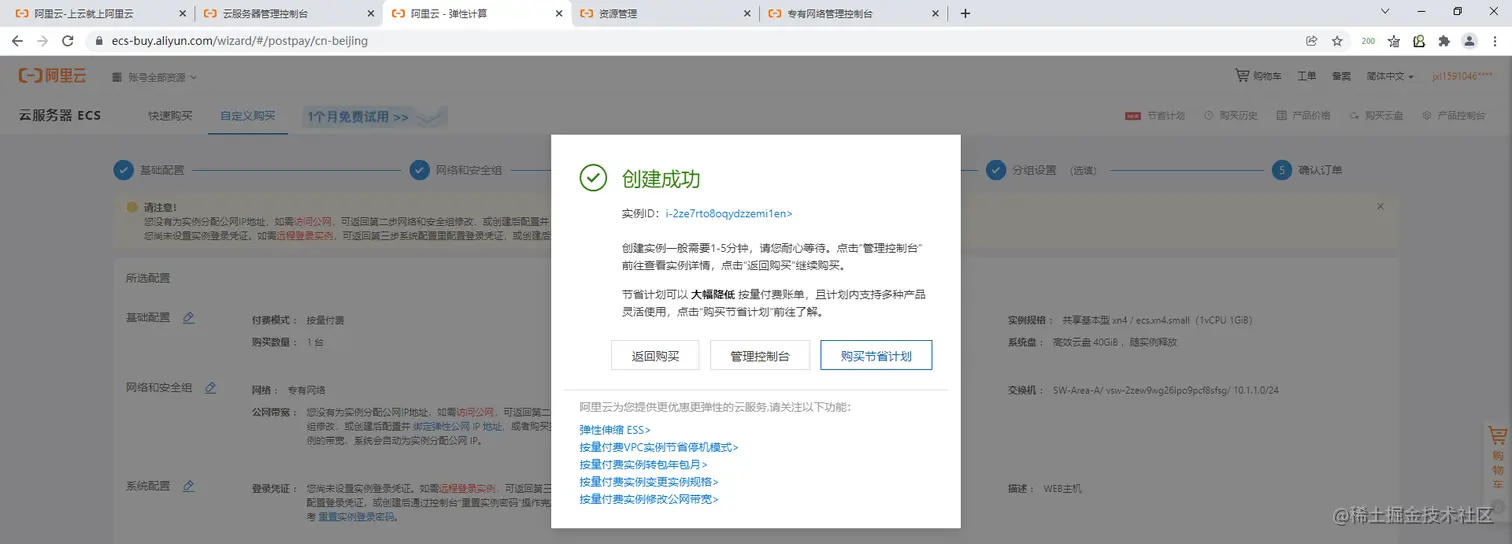Click the 分组设置 step indicator
The width and height of the screenshot is (1512, 544).
pyautogui.click(x=1041, y=170)
